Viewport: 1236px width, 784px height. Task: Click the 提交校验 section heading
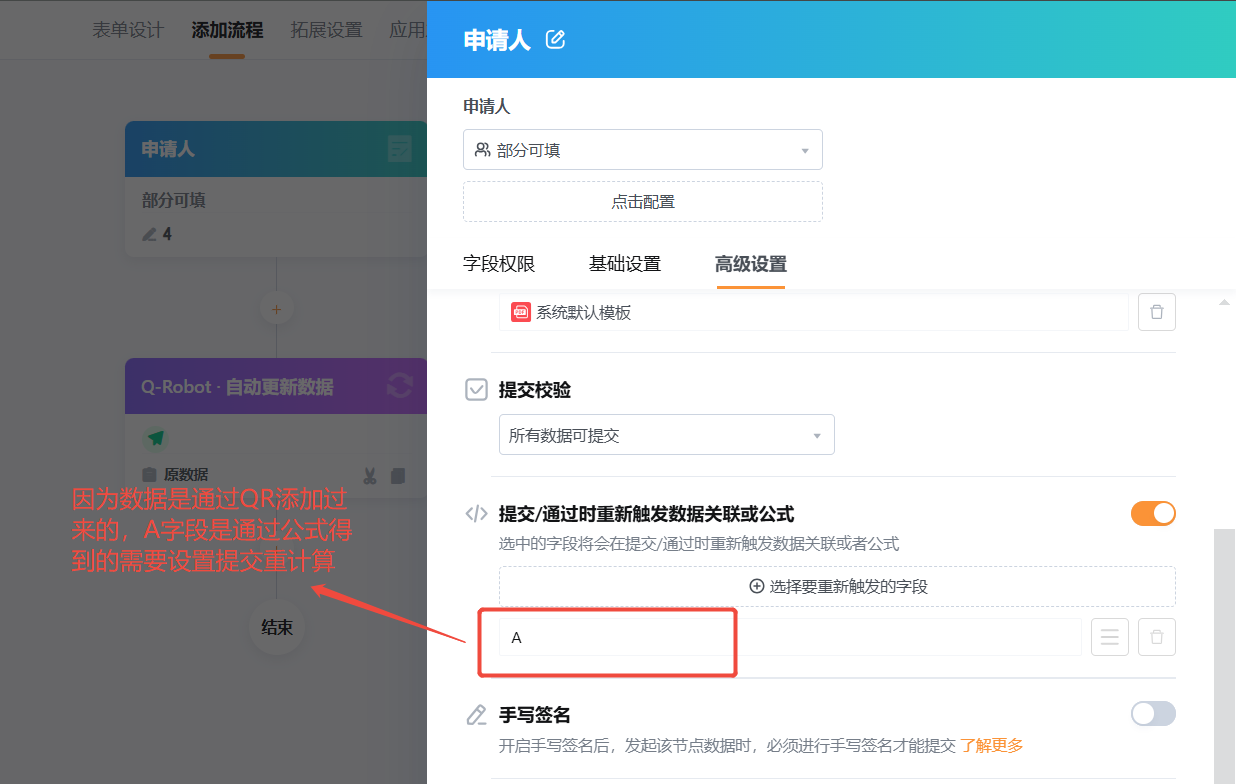535,390
